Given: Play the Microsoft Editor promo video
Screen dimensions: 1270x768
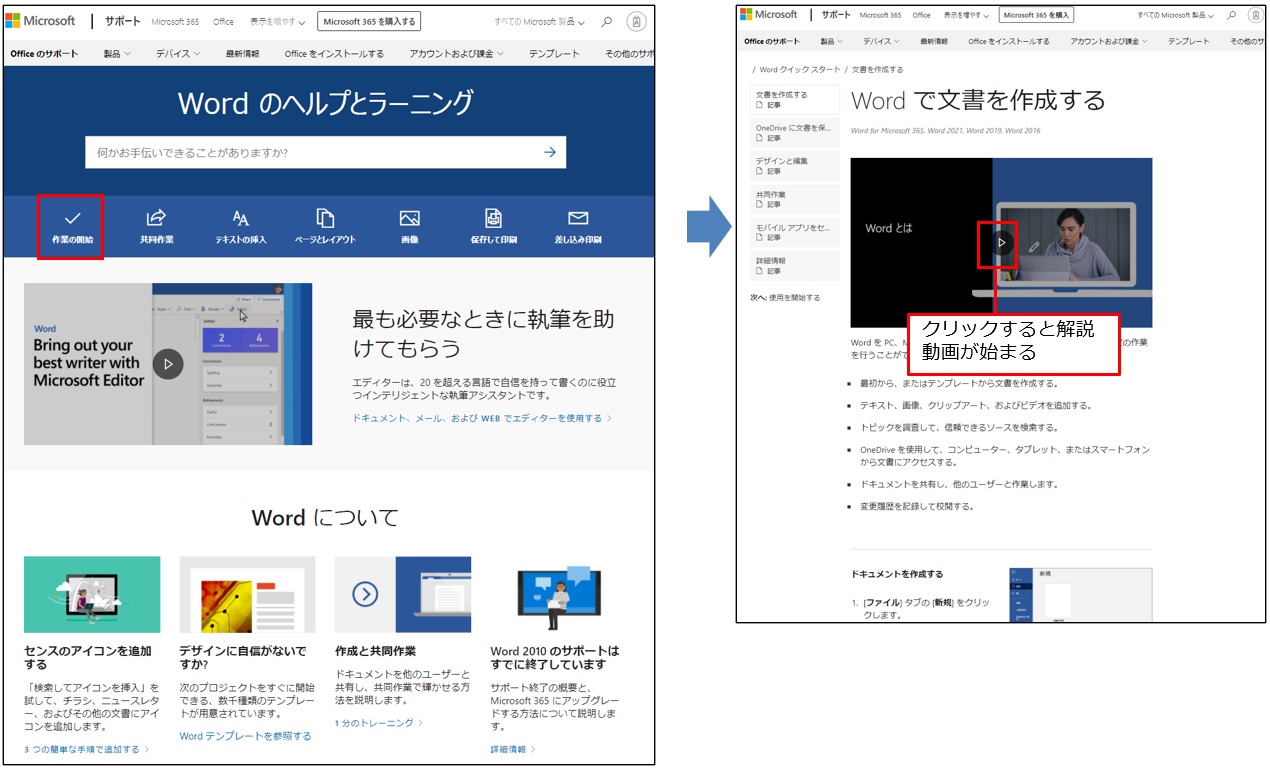Looking at the screenshot, I should coord(168,364).
